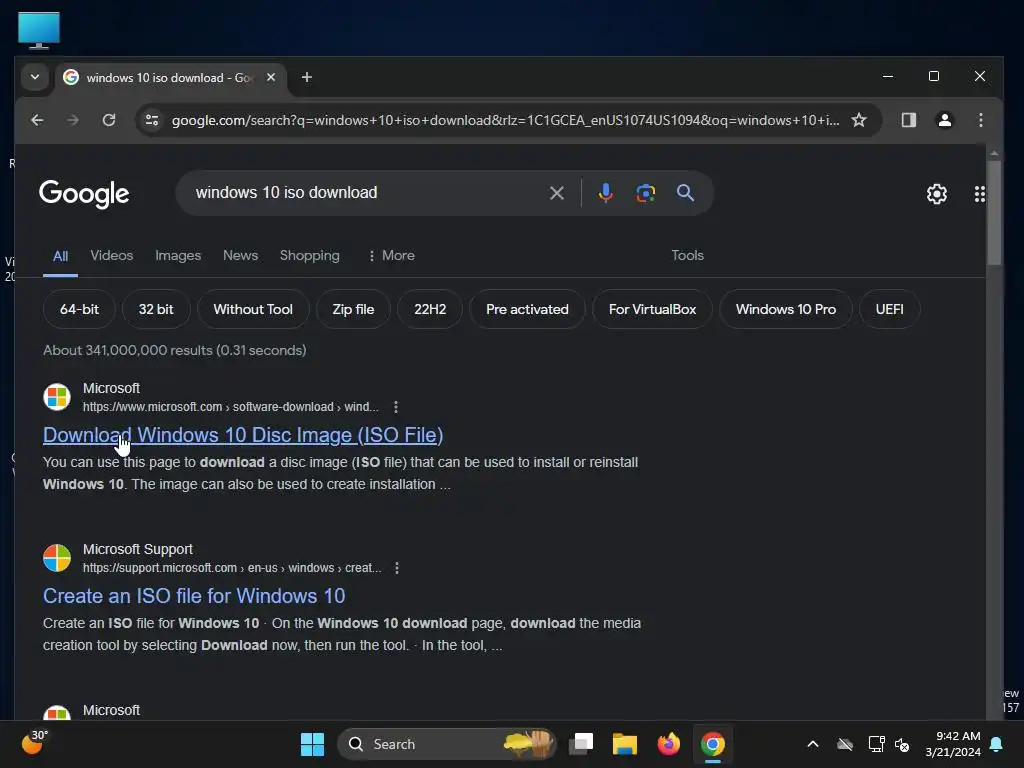Click the taskbar Search box
Image resolution: width=1024 pixels, height=768 pixels.
point(446,744)
